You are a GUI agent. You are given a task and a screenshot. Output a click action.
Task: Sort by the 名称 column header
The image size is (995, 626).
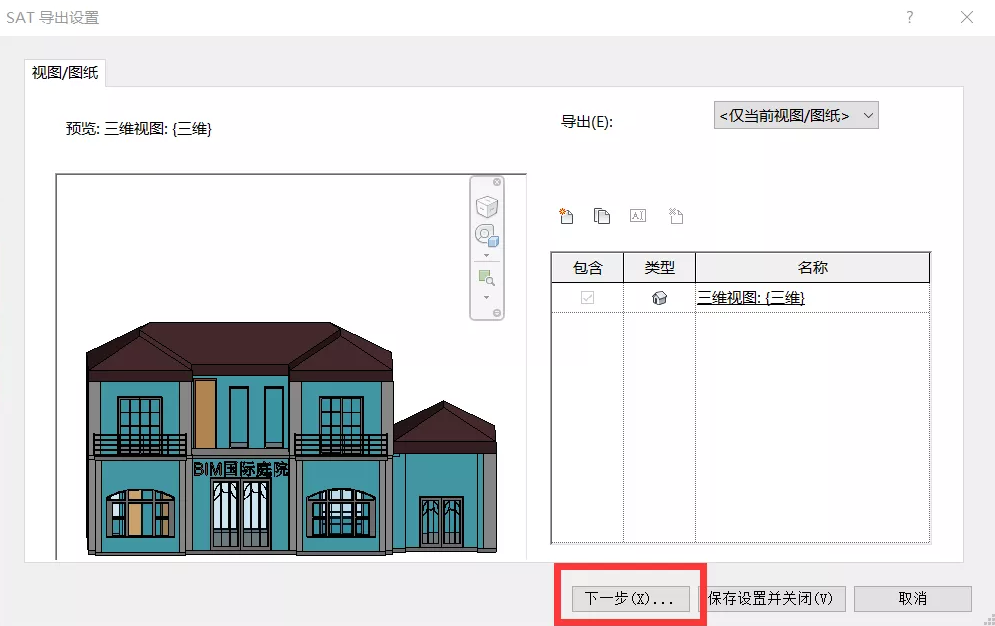pos(812,268)
